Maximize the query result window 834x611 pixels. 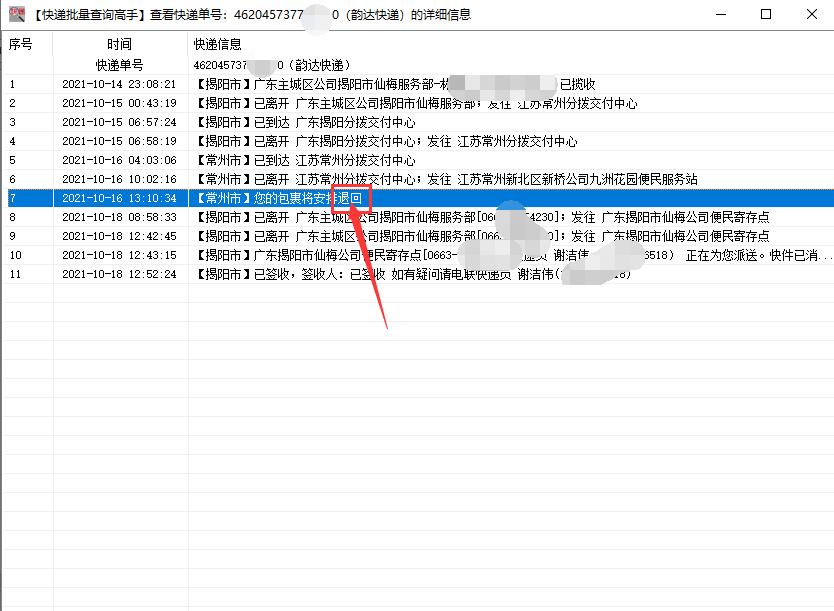pyautogui.click(x=765, y=15)
